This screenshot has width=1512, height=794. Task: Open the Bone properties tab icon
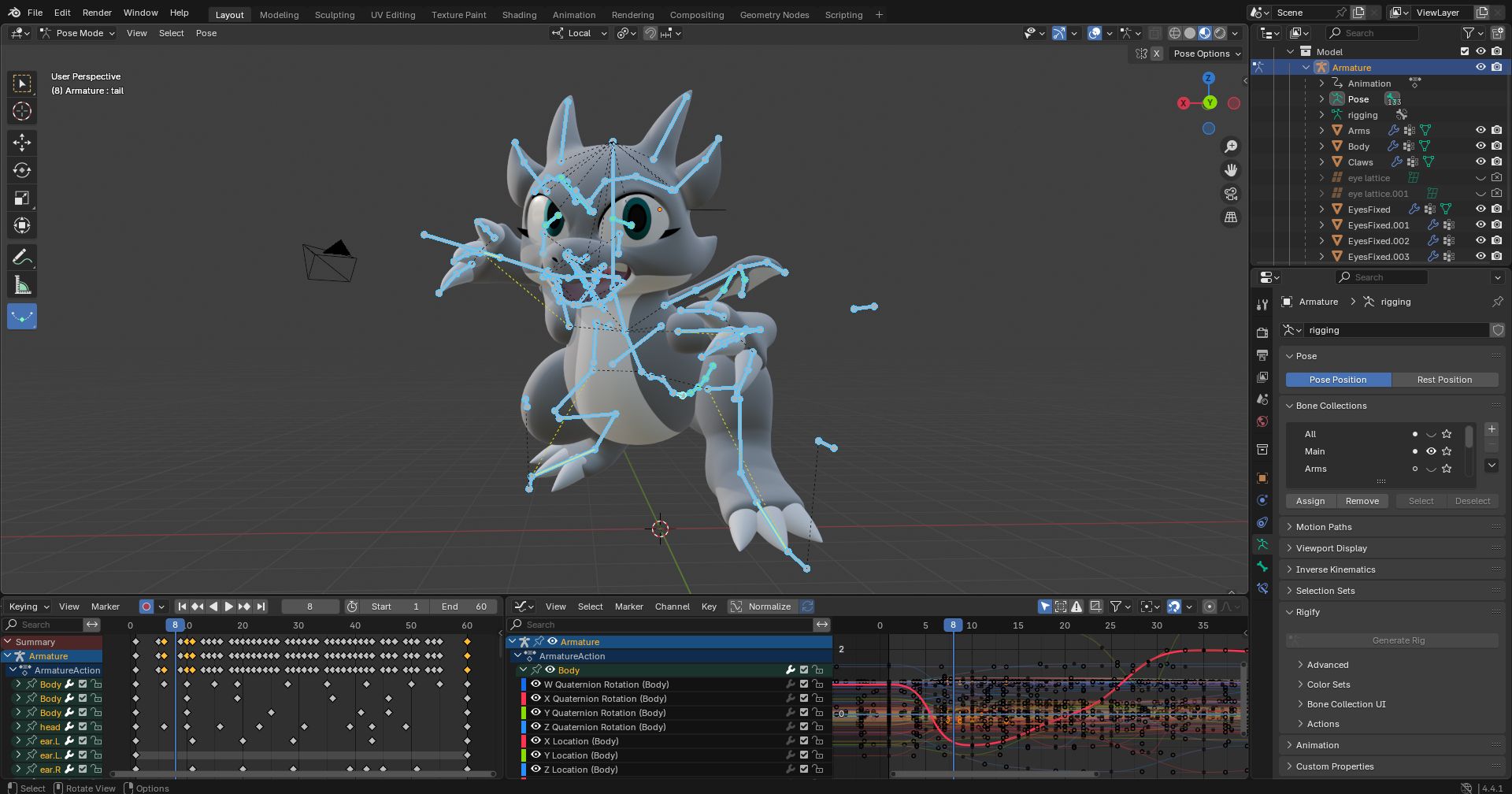(1262, 566)
